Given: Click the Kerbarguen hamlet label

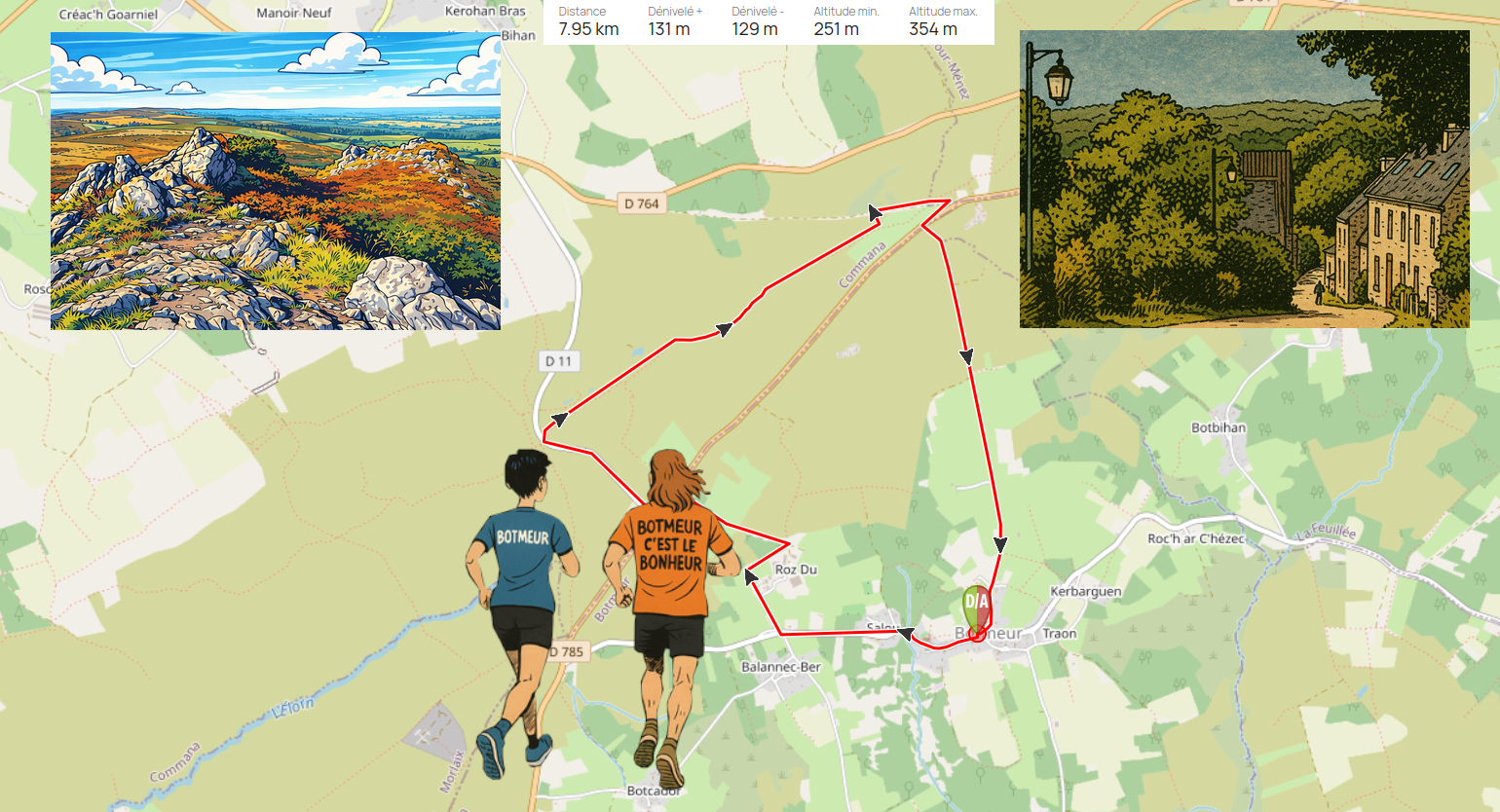Looking at the screenshot, I should pyautogui.click(x=1086, y=591).
